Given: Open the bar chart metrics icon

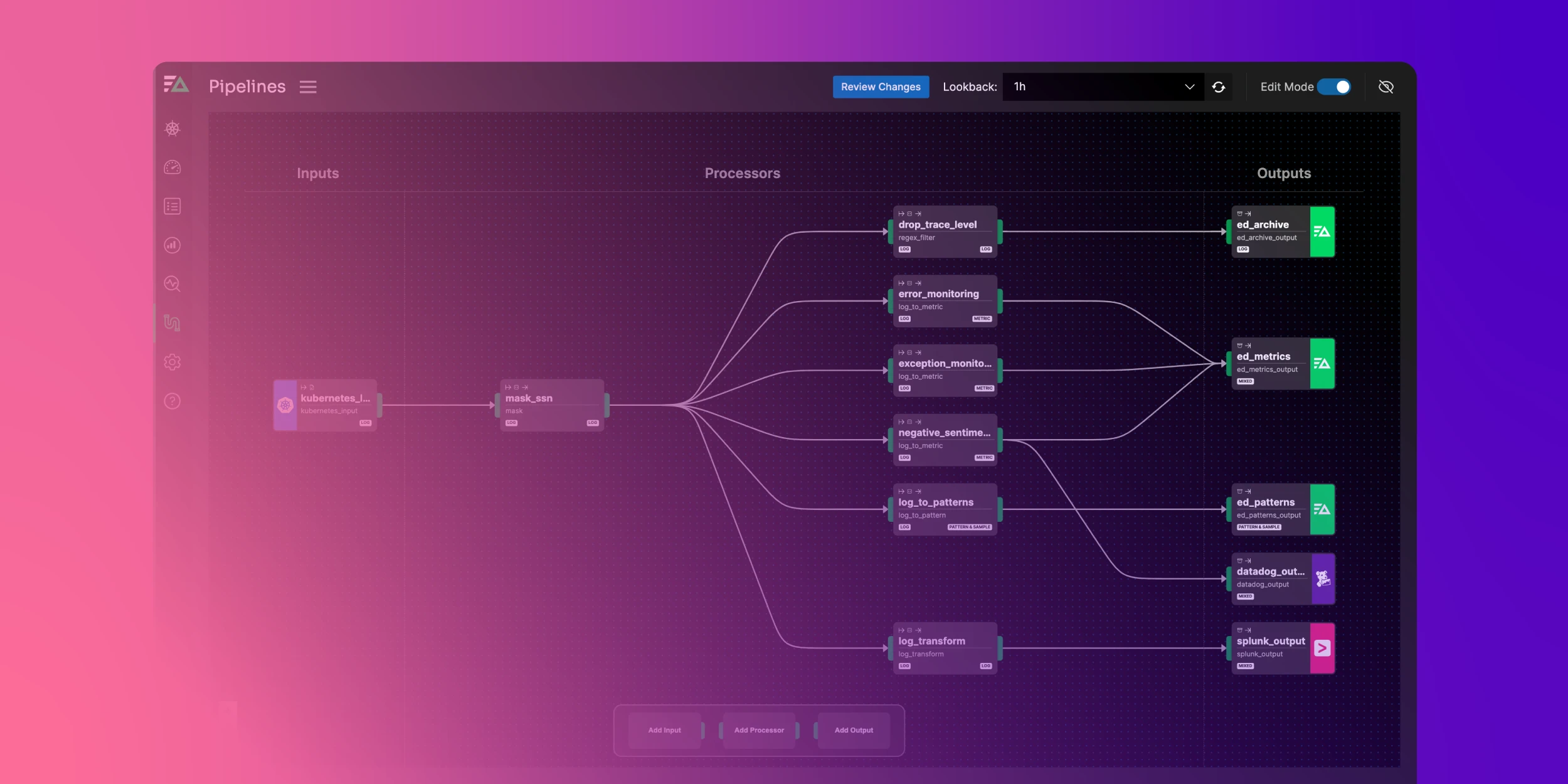Looking at the screenshot, I should pyautogui.click(x=172, y=245).
